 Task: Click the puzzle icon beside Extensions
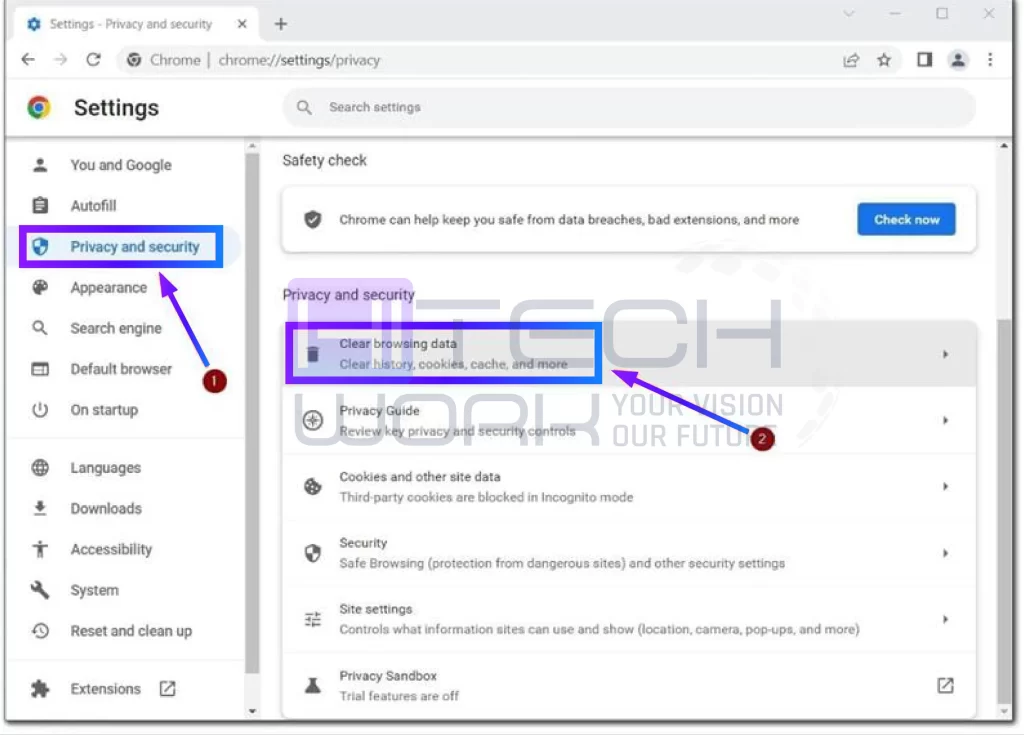(x=40, y=689)
